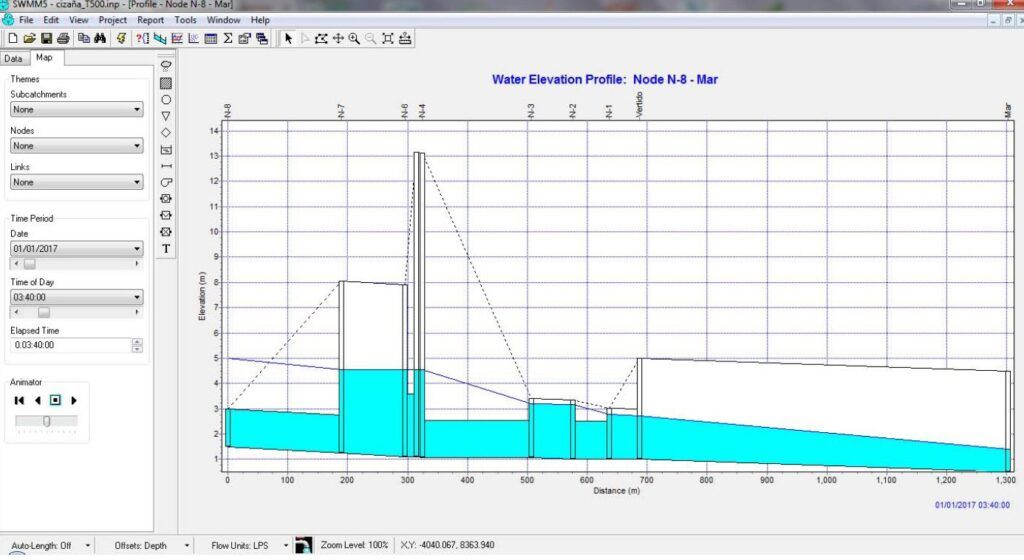1024x560 pixels.
Task: Add a rain gage with the cloud icon
Action: point(166,66)
